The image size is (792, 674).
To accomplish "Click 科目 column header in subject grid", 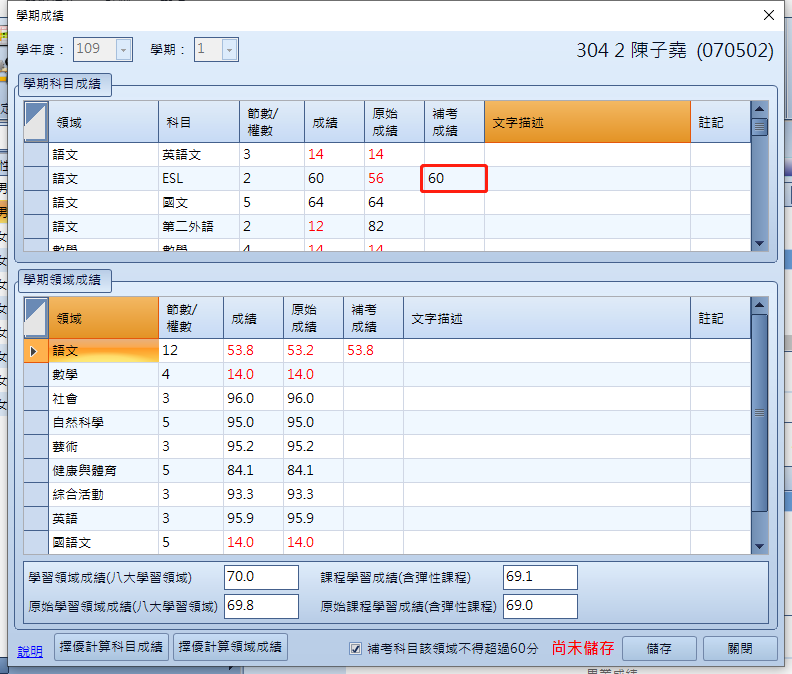I will (199, 122).
